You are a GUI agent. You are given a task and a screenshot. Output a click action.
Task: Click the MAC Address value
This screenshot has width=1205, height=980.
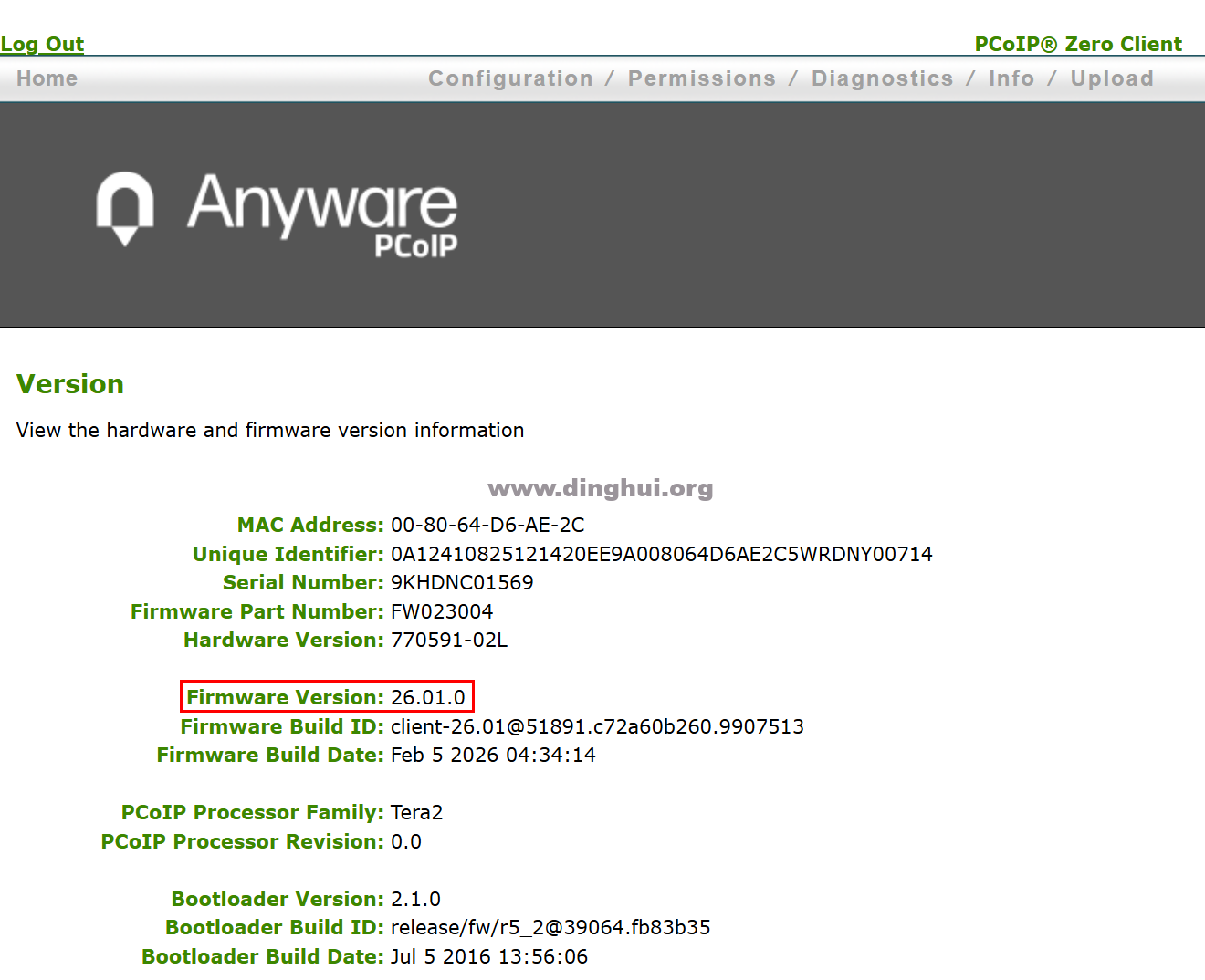tap(487, 525)
